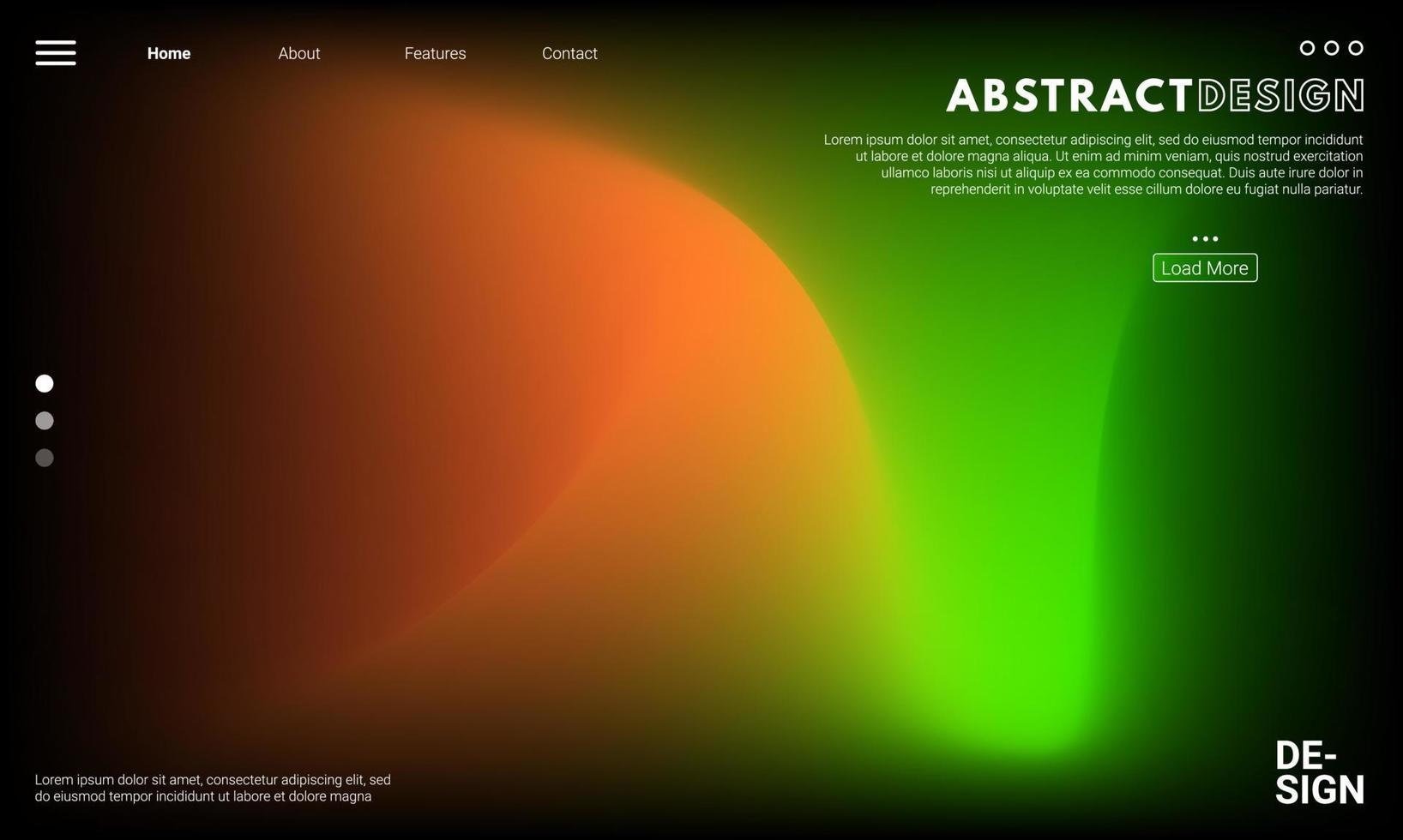Select the Features nav item

pyautogui.click(x=436, y=53)
